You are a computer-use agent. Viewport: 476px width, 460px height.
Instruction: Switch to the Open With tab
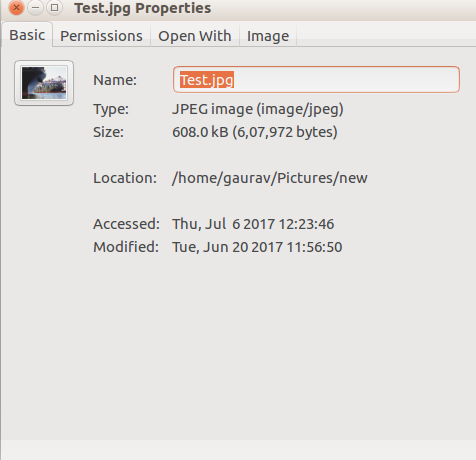click(195, 36)
